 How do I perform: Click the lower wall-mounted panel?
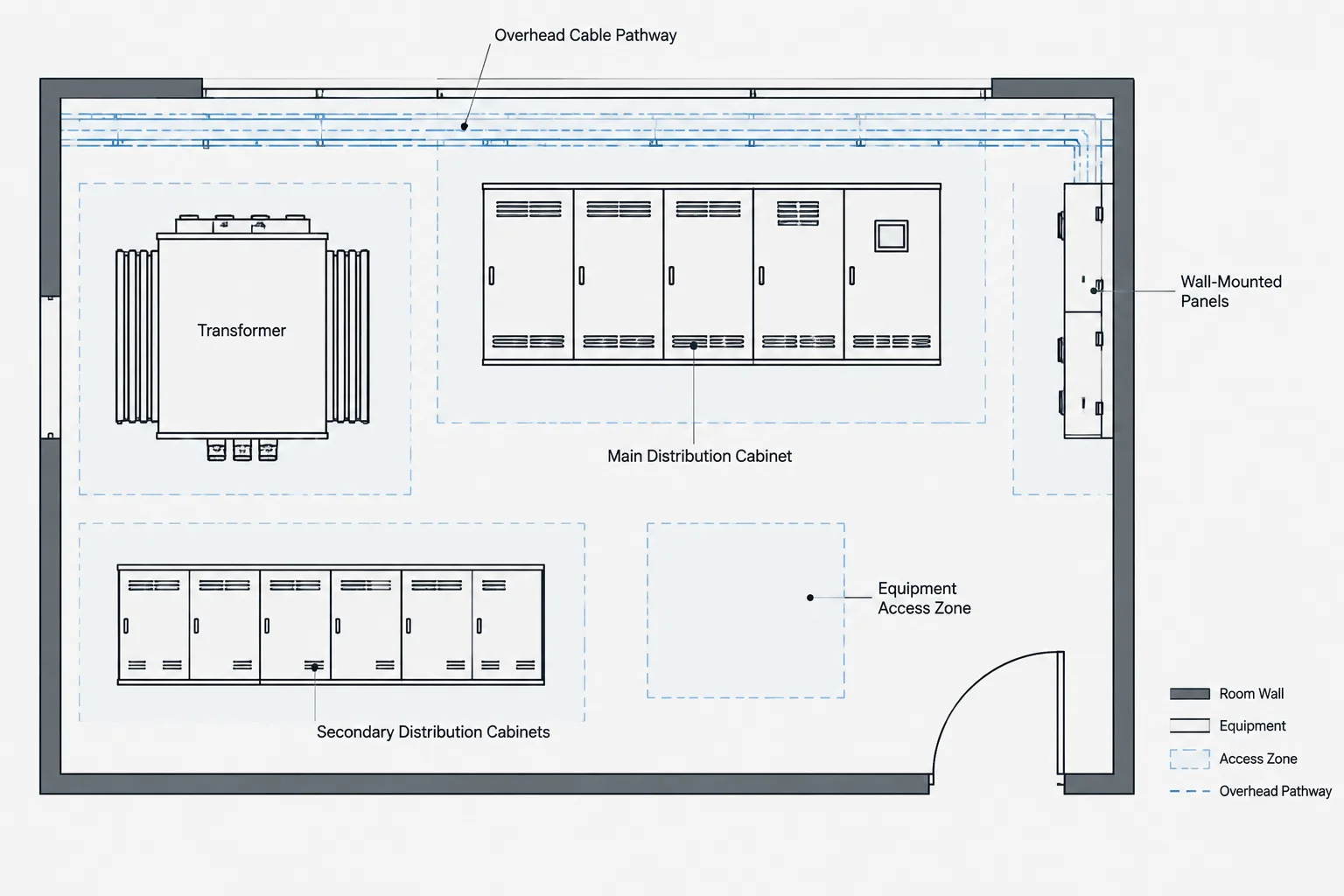tap(1083, 375)
